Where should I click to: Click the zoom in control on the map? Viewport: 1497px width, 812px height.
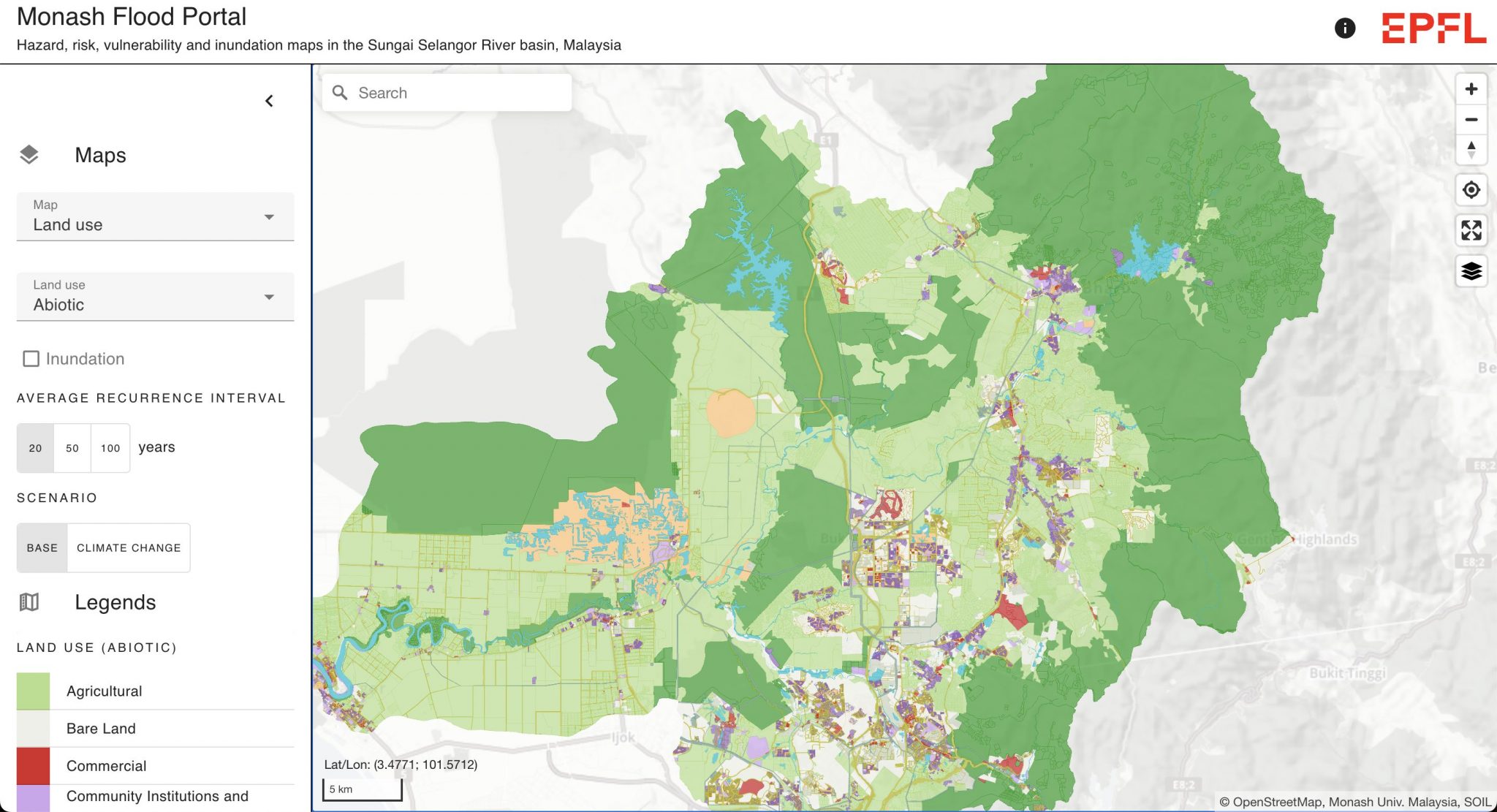click(x=1471, y=89)
